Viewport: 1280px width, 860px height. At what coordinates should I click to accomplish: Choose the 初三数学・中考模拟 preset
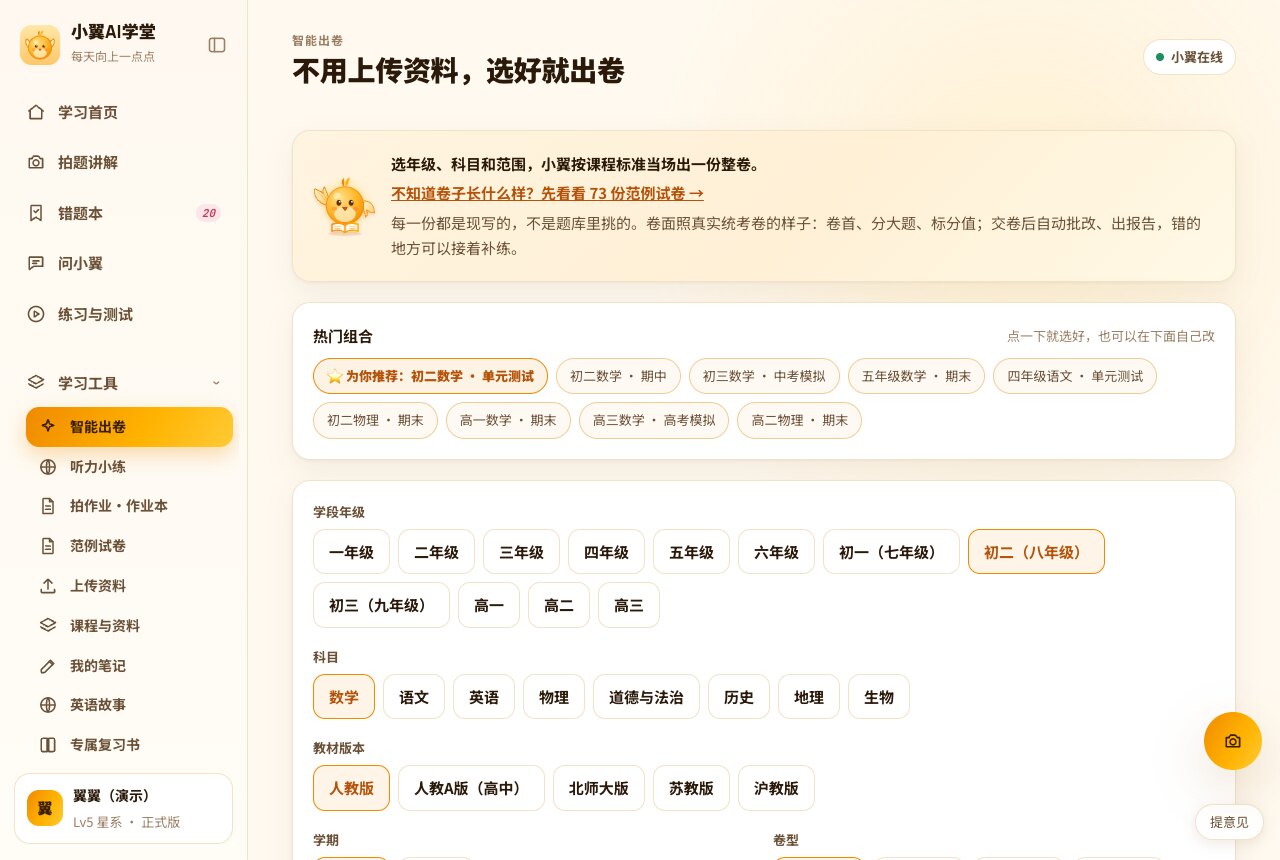pyautogui.click(x=764, y=376)
